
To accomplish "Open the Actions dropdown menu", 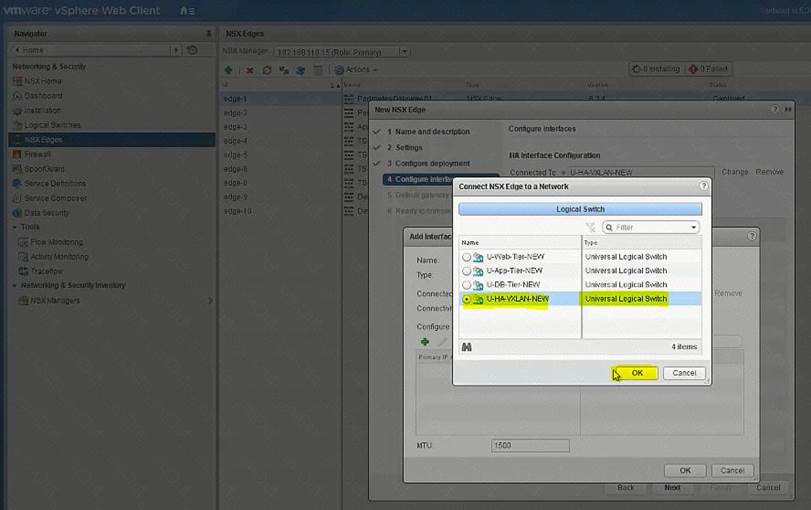I will click(355, 70).
